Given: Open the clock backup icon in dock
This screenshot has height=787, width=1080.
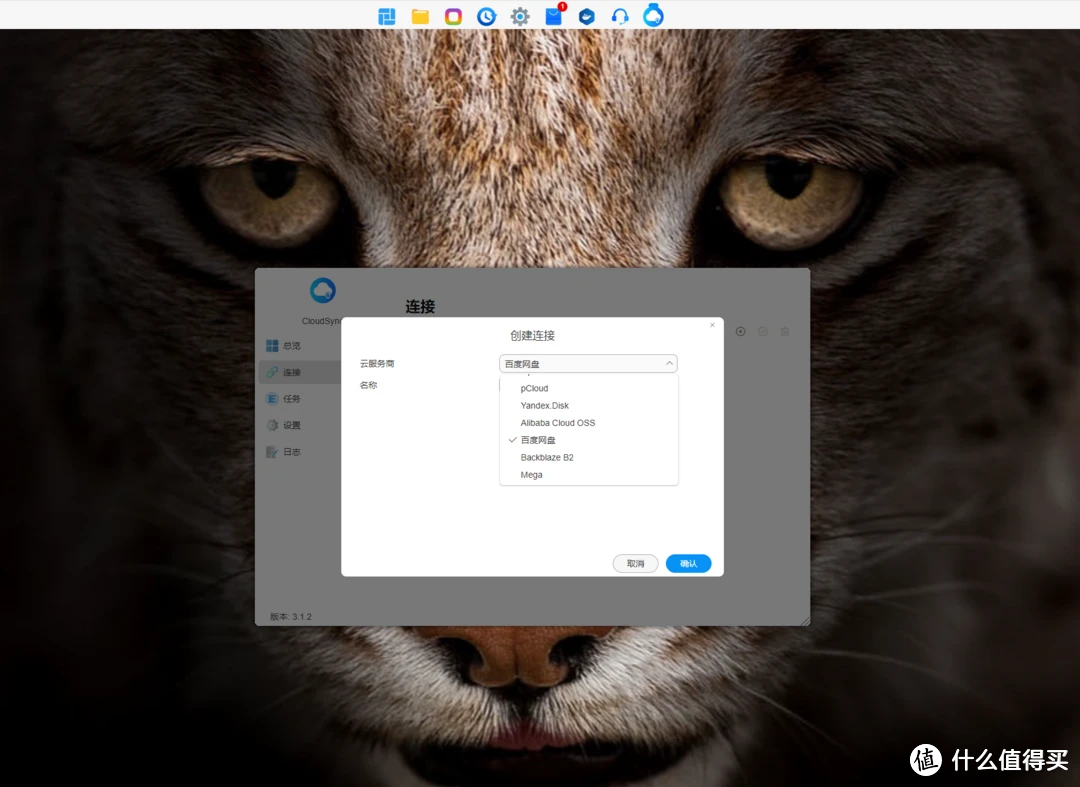Looking at the screenshot, I should click(486, 16).
